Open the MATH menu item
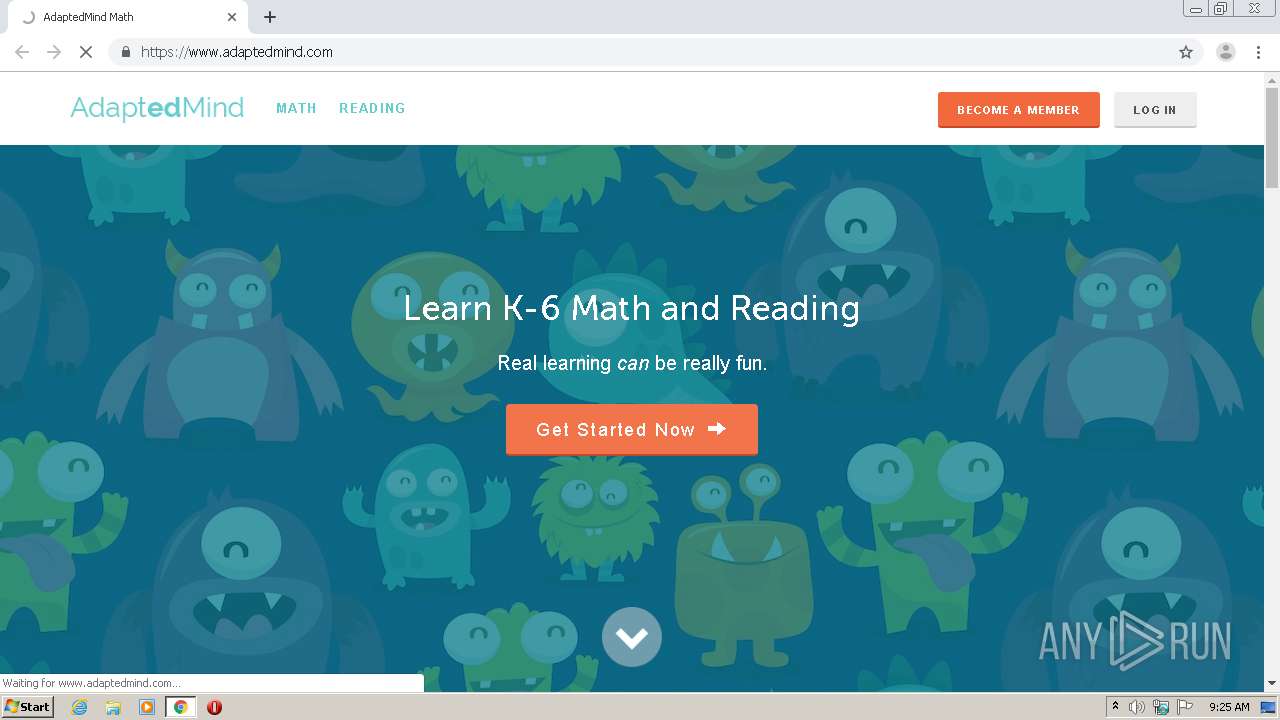The height and width of the screenshot is (720, 1280). pos(296,108)
